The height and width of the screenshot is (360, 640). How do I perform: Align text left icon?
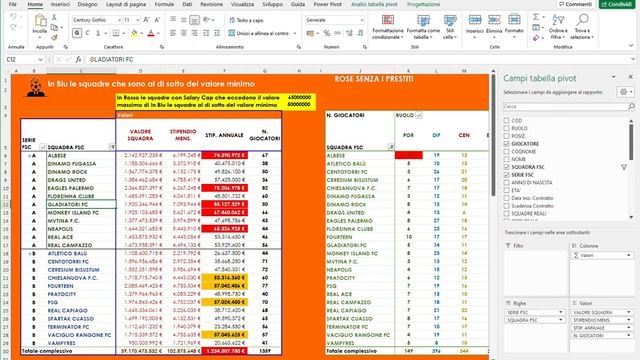tap(173, 33)
